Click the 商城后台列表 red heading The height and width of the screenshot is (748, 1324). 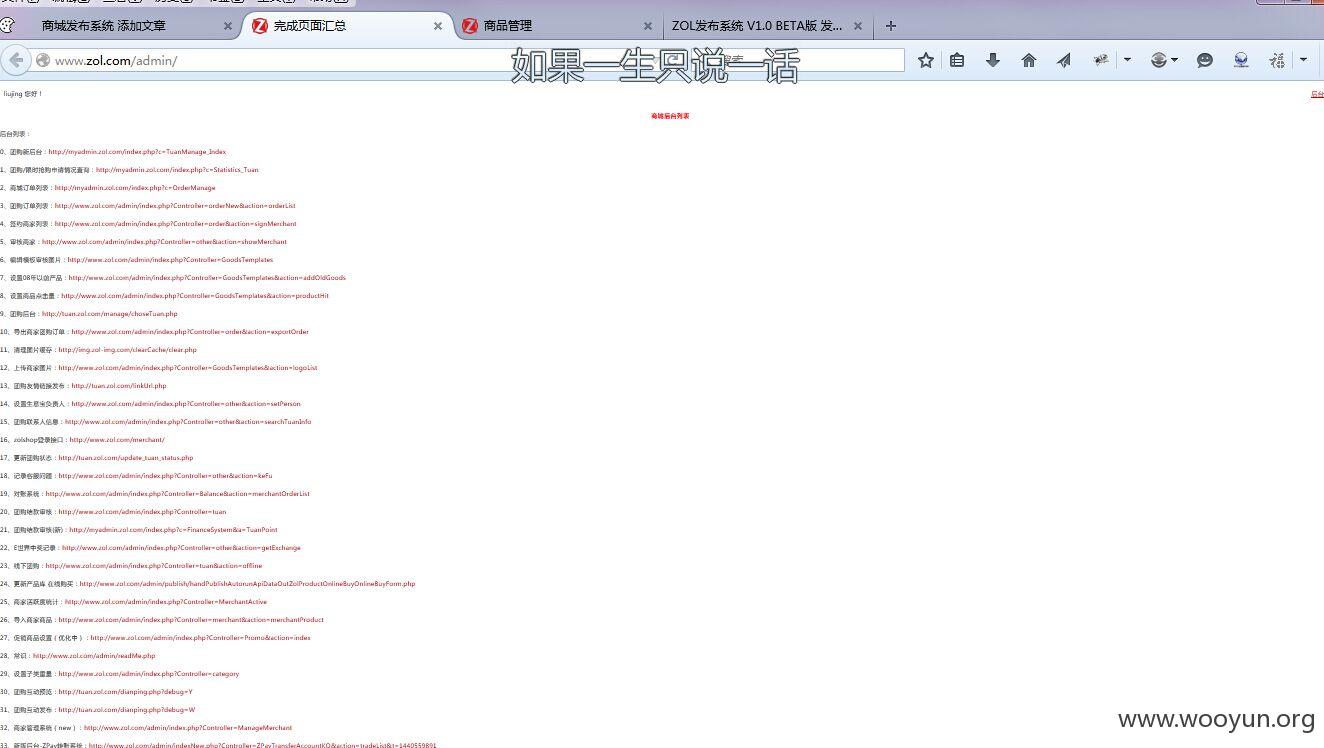click(670, 116)
